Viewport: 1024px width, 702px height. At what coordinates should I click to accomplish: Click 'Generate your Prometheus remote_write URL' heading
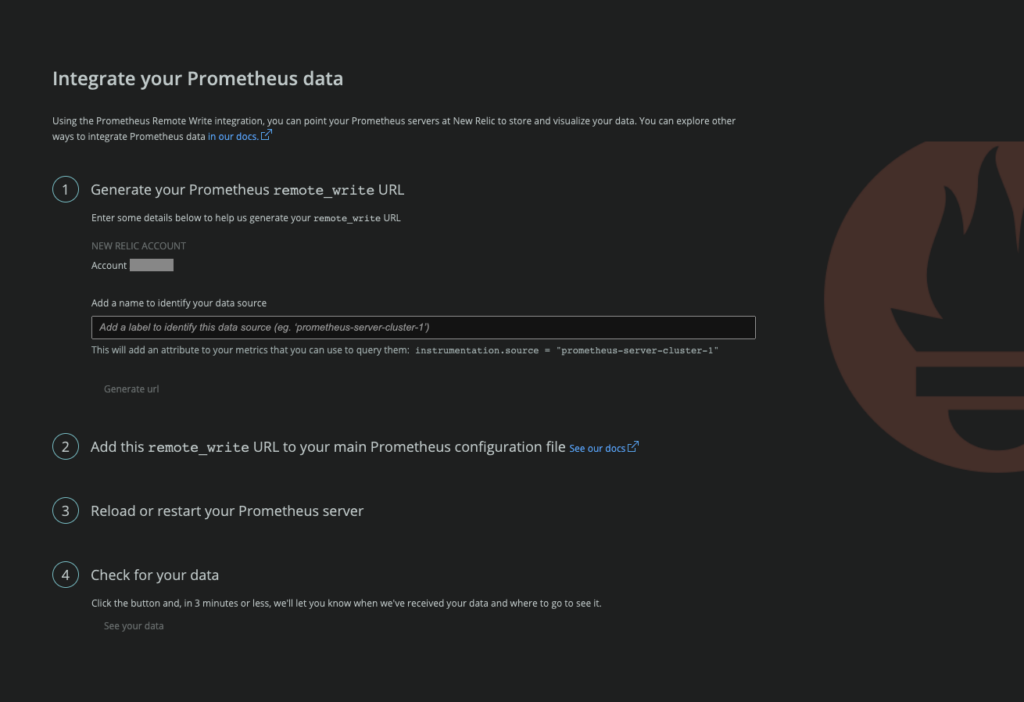247,190
